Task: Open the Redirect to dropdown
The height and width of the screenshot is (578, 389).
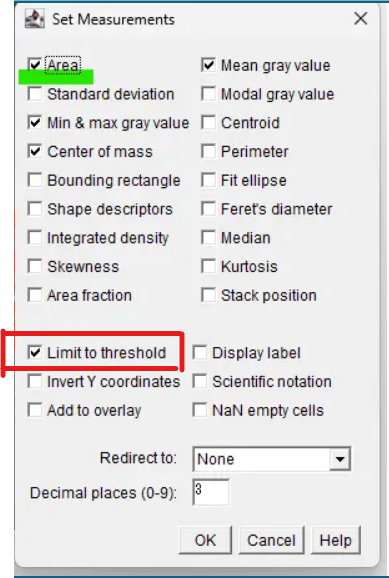Action: (272, 459)
